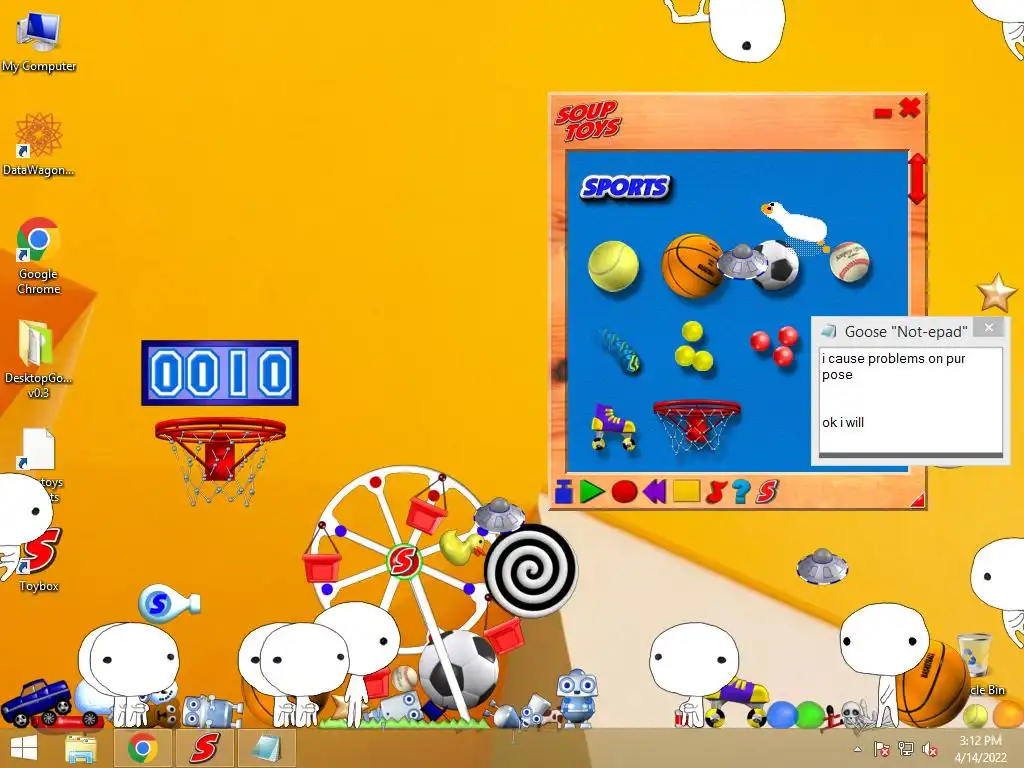Click inside the Goose Not-epad text area
The width and height of the screenshot is (1024, 768).
click(910, 400)
